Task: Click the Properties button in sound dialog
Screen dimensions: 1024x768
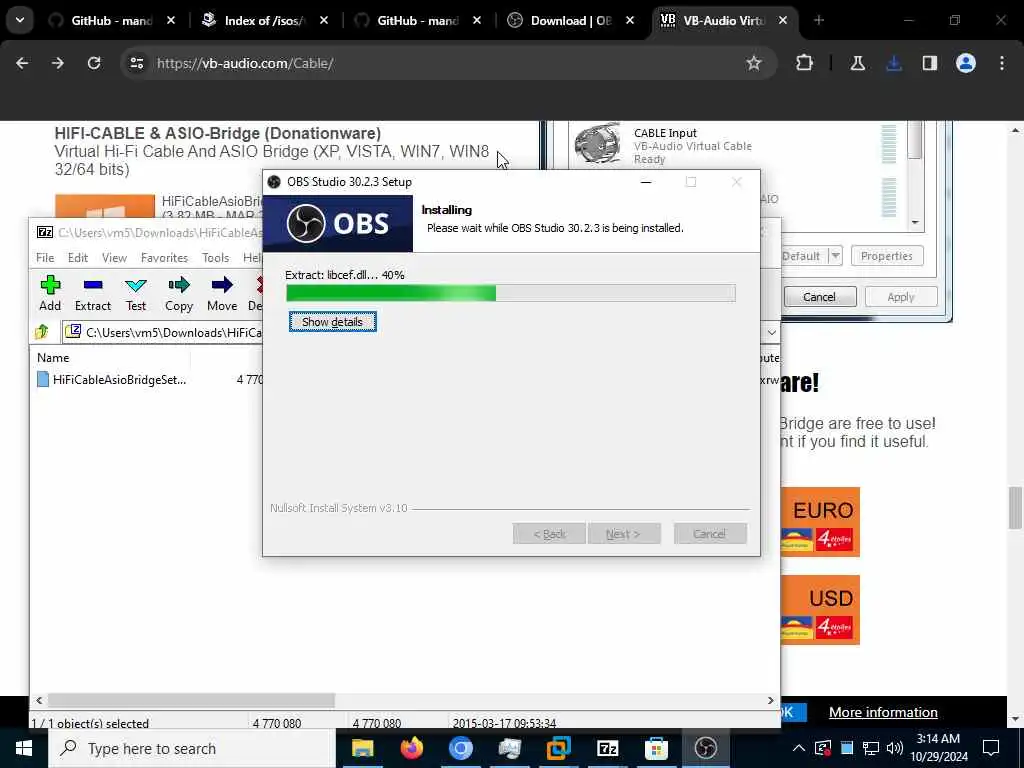Action: [x=887, y=256]
